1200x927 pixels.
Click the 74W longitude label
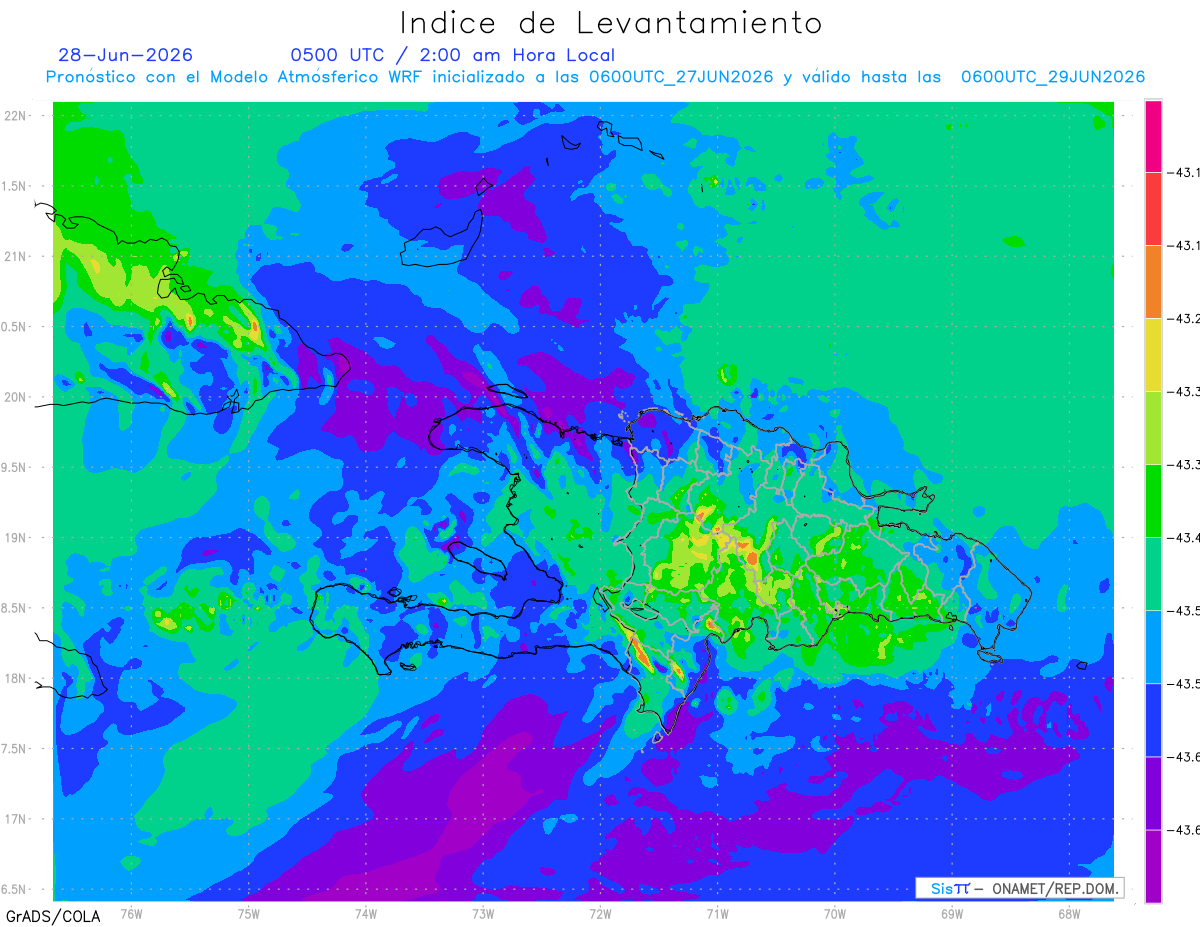coord(366,913)
